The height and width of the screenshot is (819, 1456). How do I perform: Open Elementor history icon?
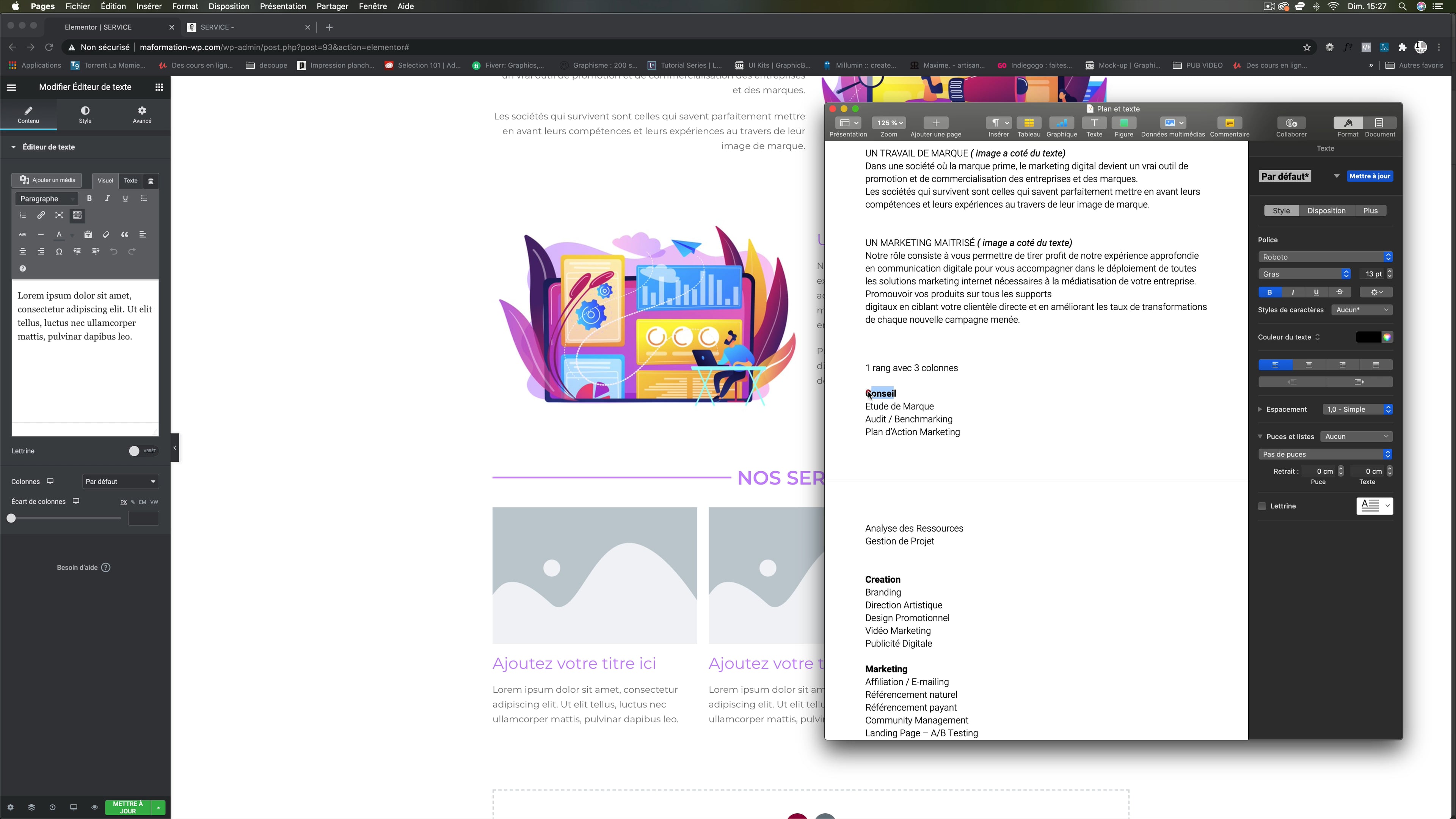click(52, 807)
